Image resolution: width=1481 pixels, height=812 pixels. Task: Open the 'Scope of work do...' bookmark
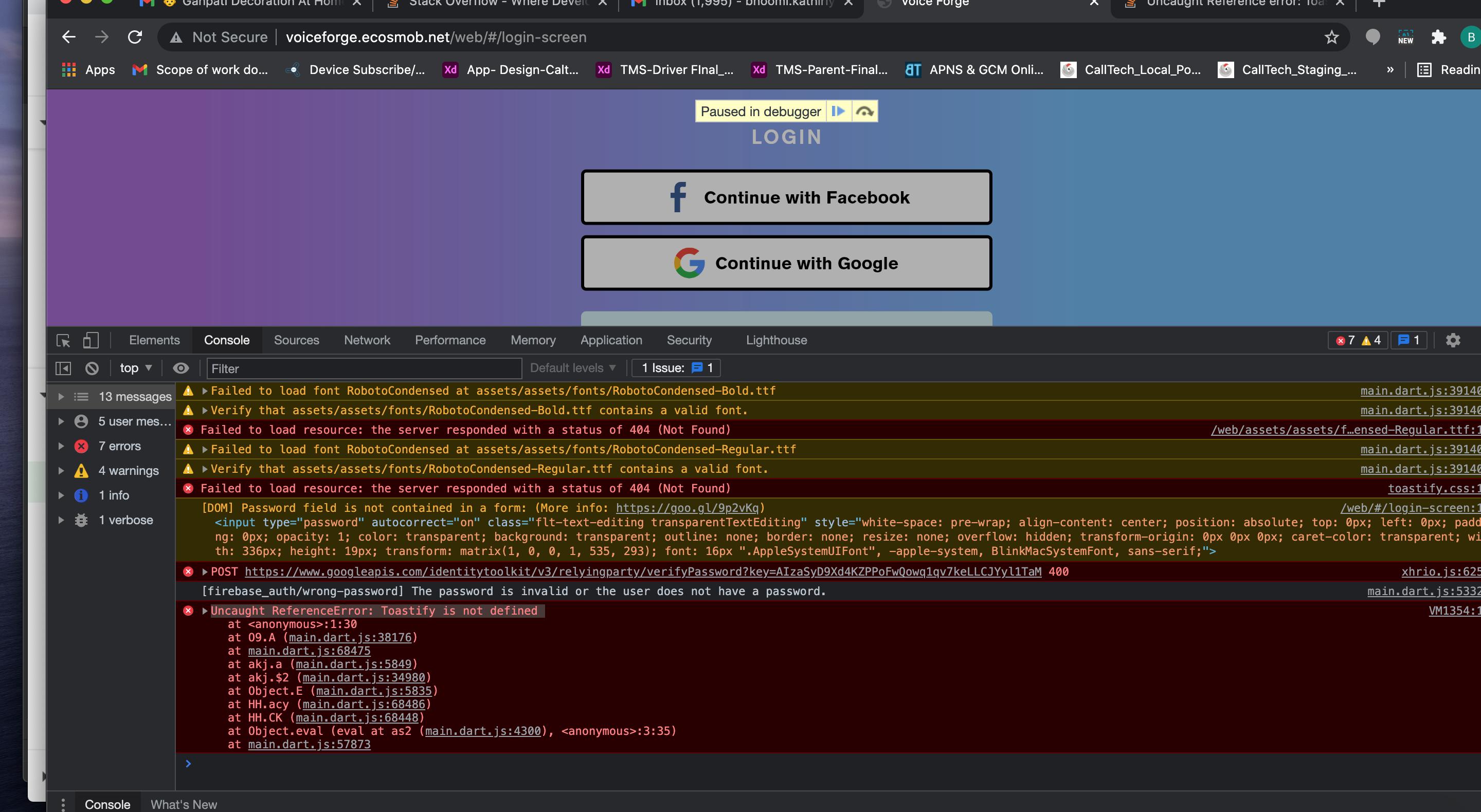tap(200, 69)
